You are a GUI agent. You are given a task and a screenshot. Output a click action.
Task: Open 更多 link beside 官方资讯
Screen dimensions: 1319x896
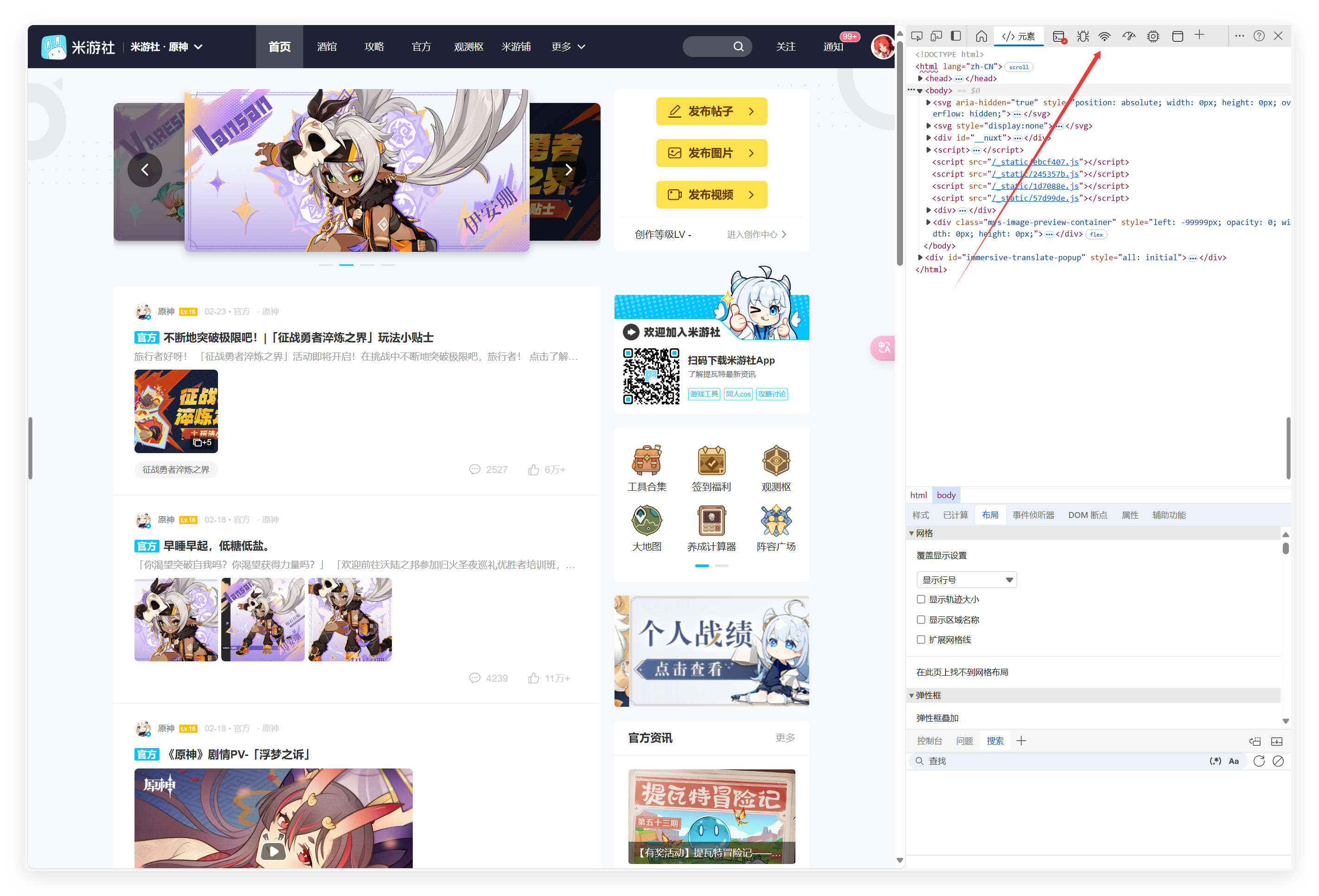point(785,737)
